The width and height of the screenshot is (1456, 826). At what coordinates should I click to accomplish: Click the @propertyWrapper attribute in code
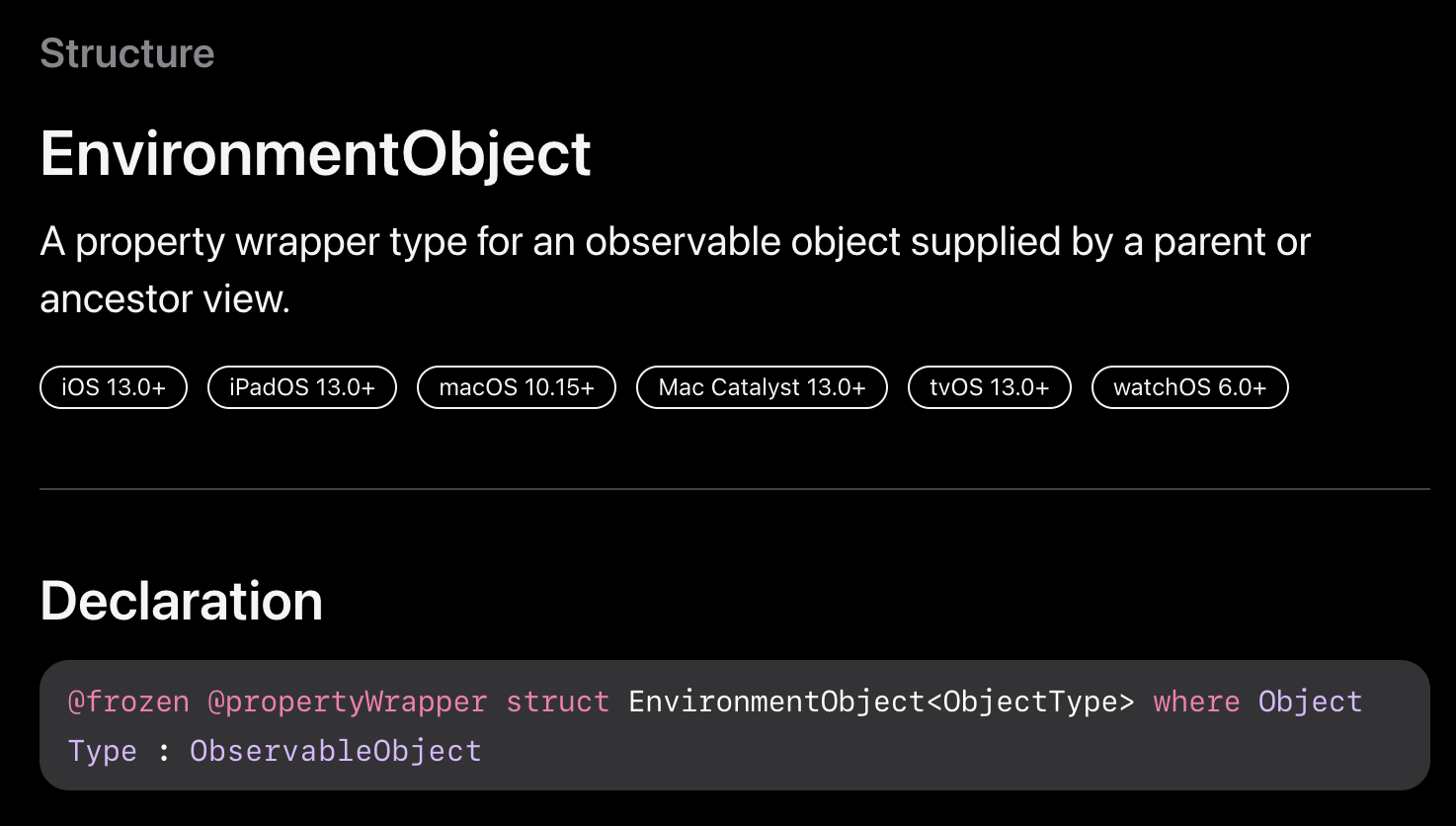(x=347, y=702)
